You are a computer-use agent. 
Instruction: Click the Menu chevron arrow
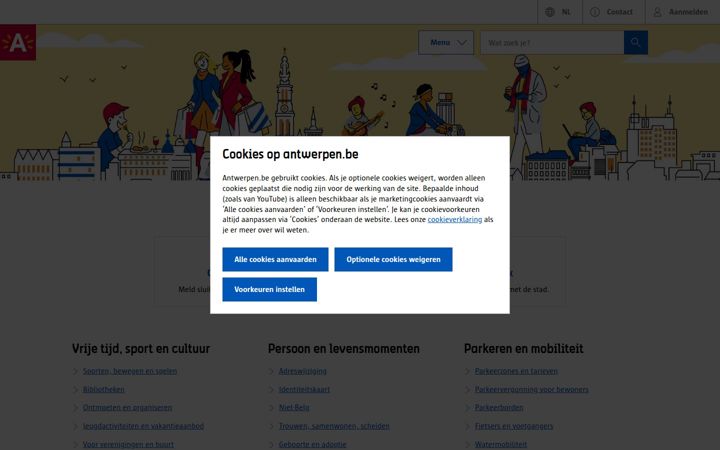coord(462,43)
